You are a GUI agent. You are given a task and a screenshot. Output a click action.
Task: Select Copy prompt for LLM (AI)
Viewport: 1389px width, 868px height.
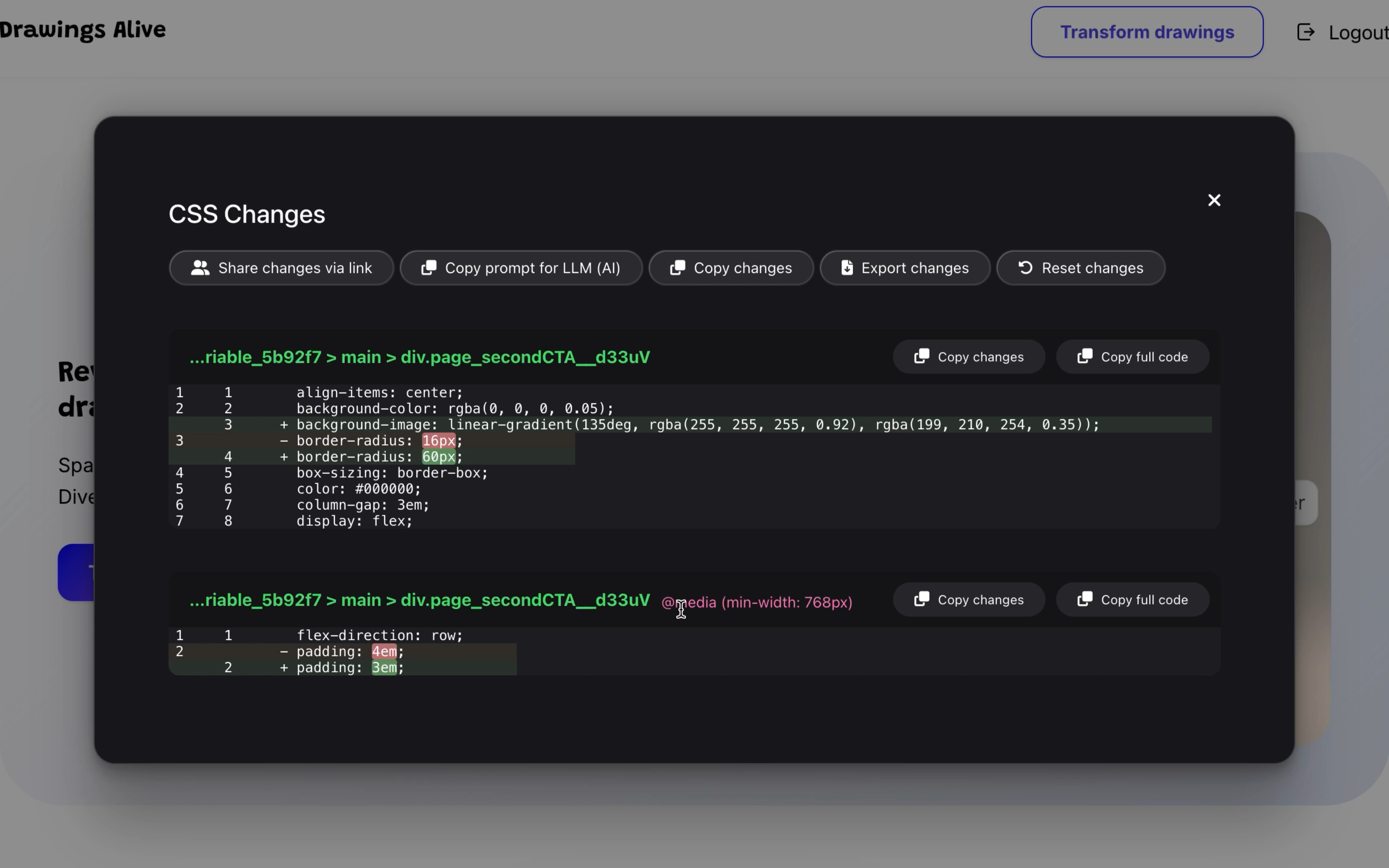click(520, 268)
